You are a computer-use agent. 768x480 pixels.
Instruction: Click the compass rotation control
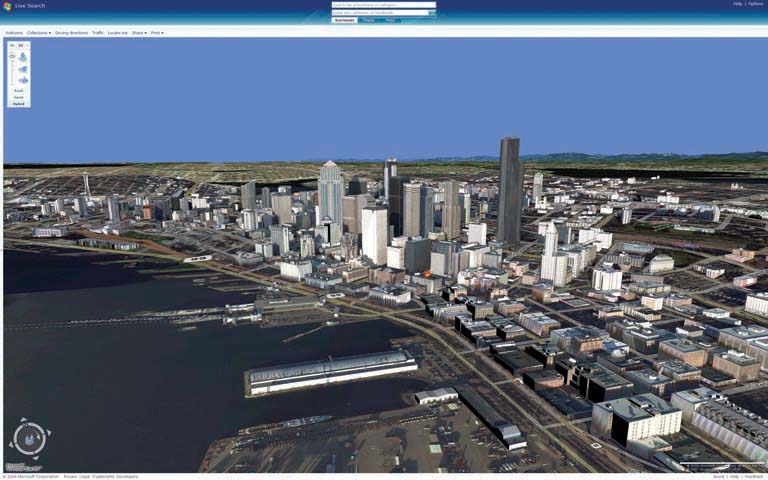coord(30,438)
